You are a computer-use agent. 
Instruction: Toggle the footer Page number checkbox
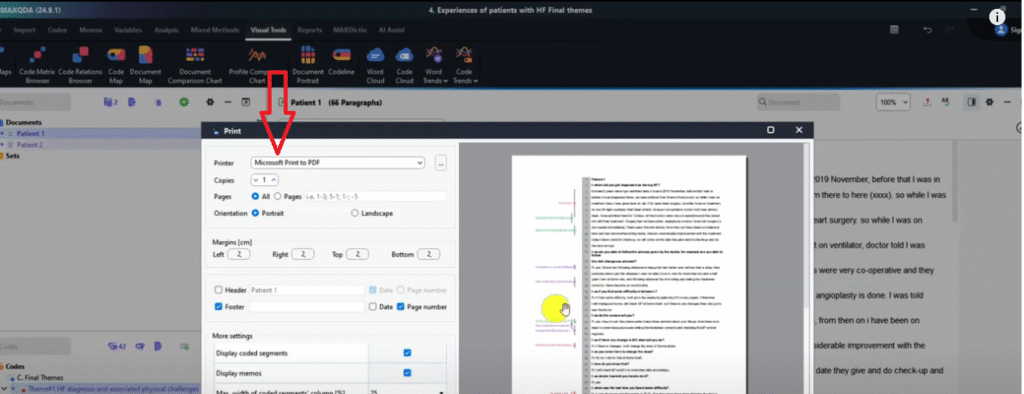pos(401,306)
